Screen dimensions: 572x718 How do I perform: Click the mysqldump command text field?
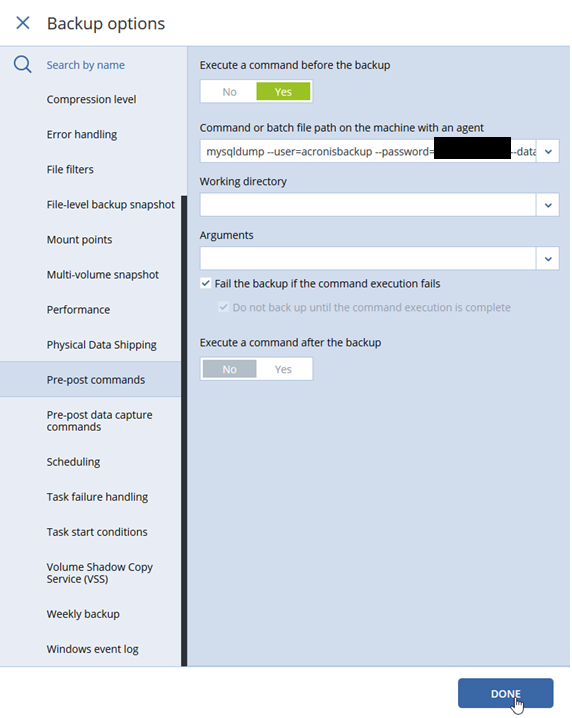368,152
